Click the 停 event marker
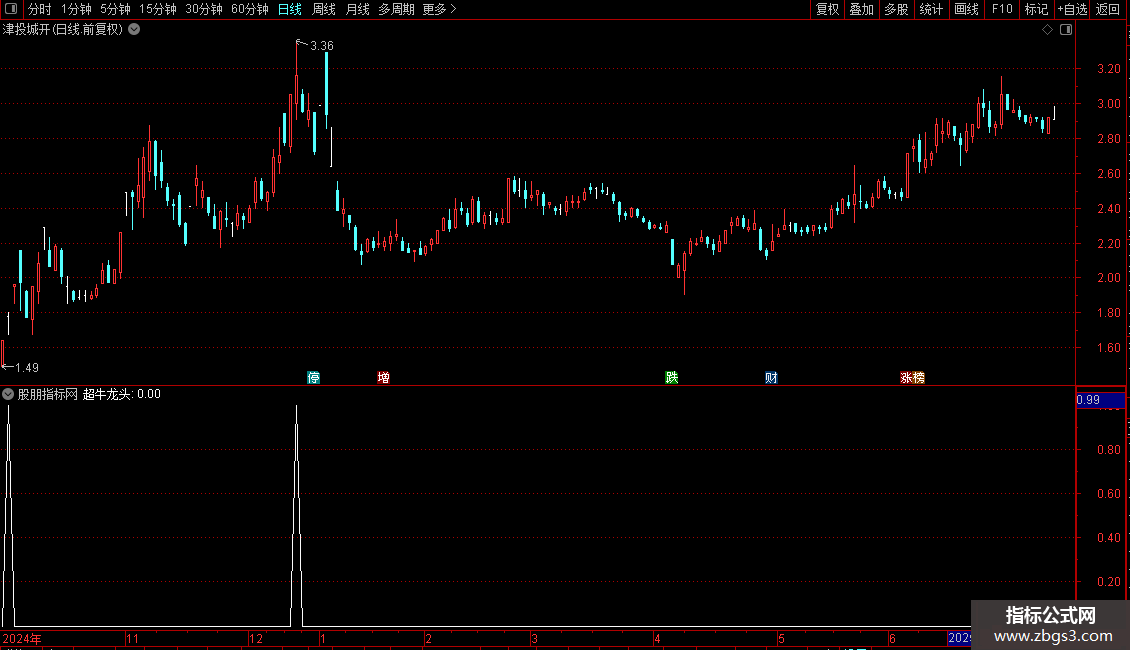The height and width of the screenshot is (650, 1130). (313, 377)
